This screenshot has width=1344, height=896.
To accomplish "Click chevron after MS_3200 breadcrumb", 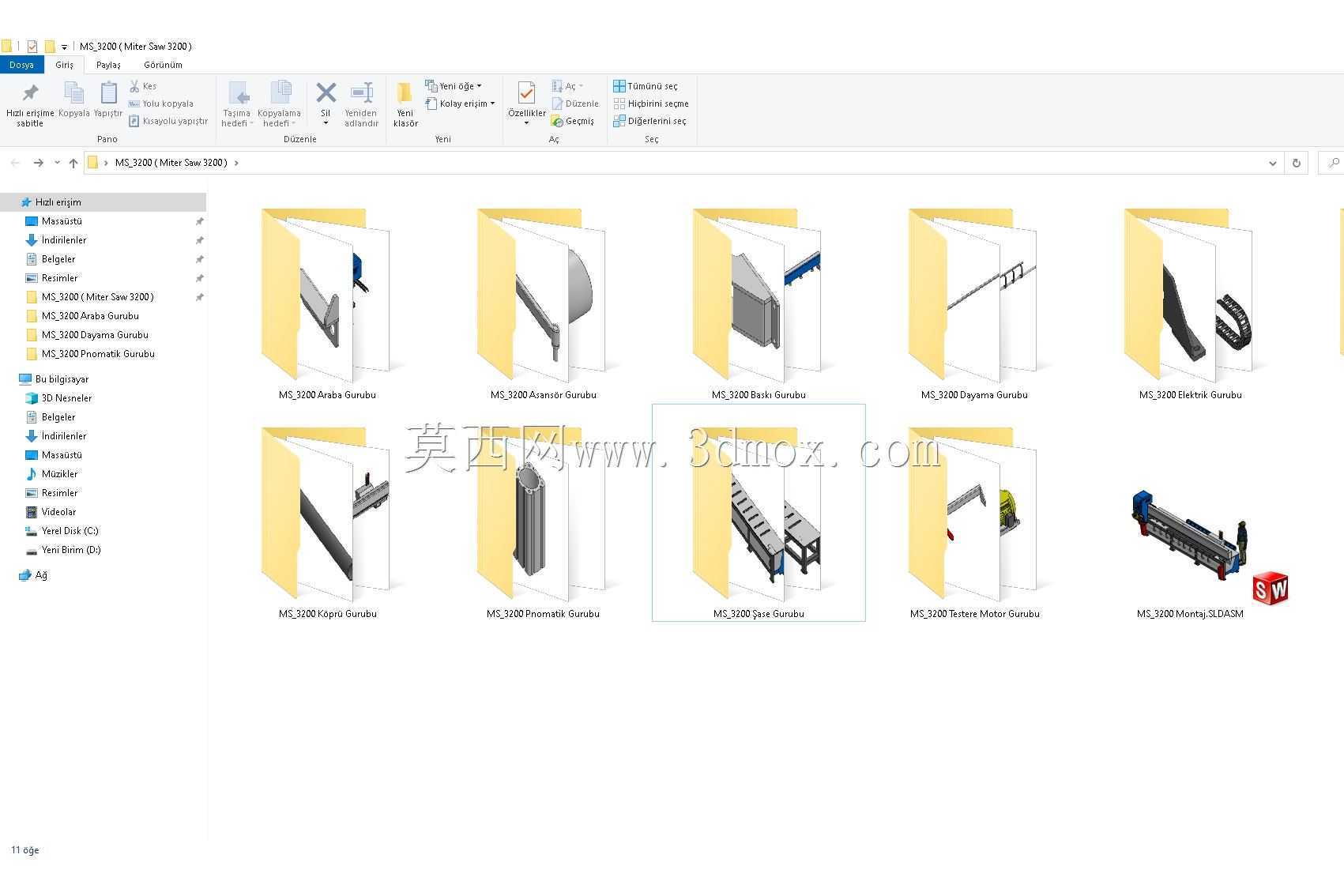I will [235, 163].
